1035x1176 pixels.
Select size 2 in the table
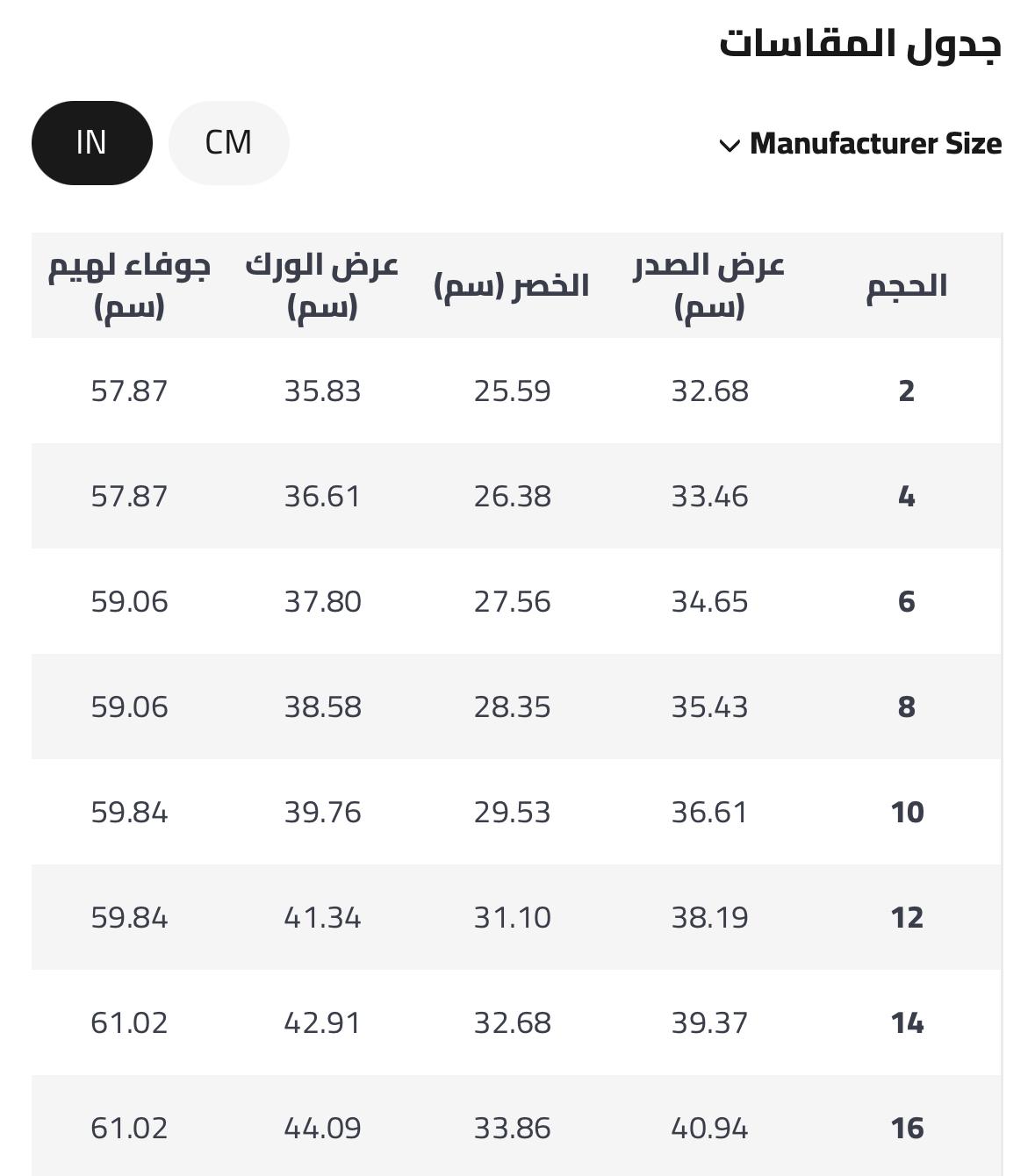906,391
